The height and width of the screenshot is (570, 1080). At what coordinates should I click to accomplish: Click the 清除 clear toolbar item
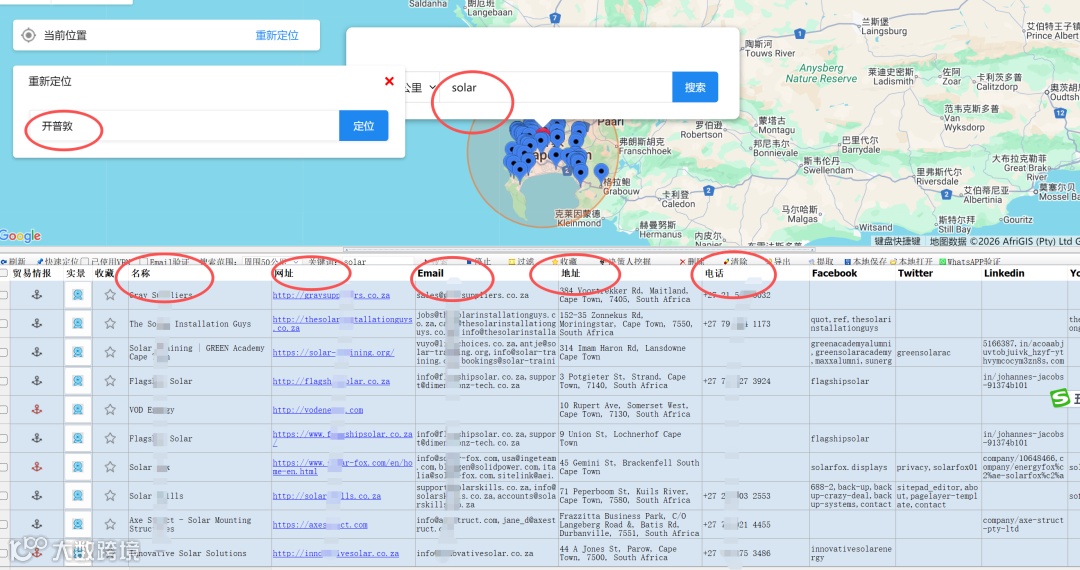[x=735, y=262]
